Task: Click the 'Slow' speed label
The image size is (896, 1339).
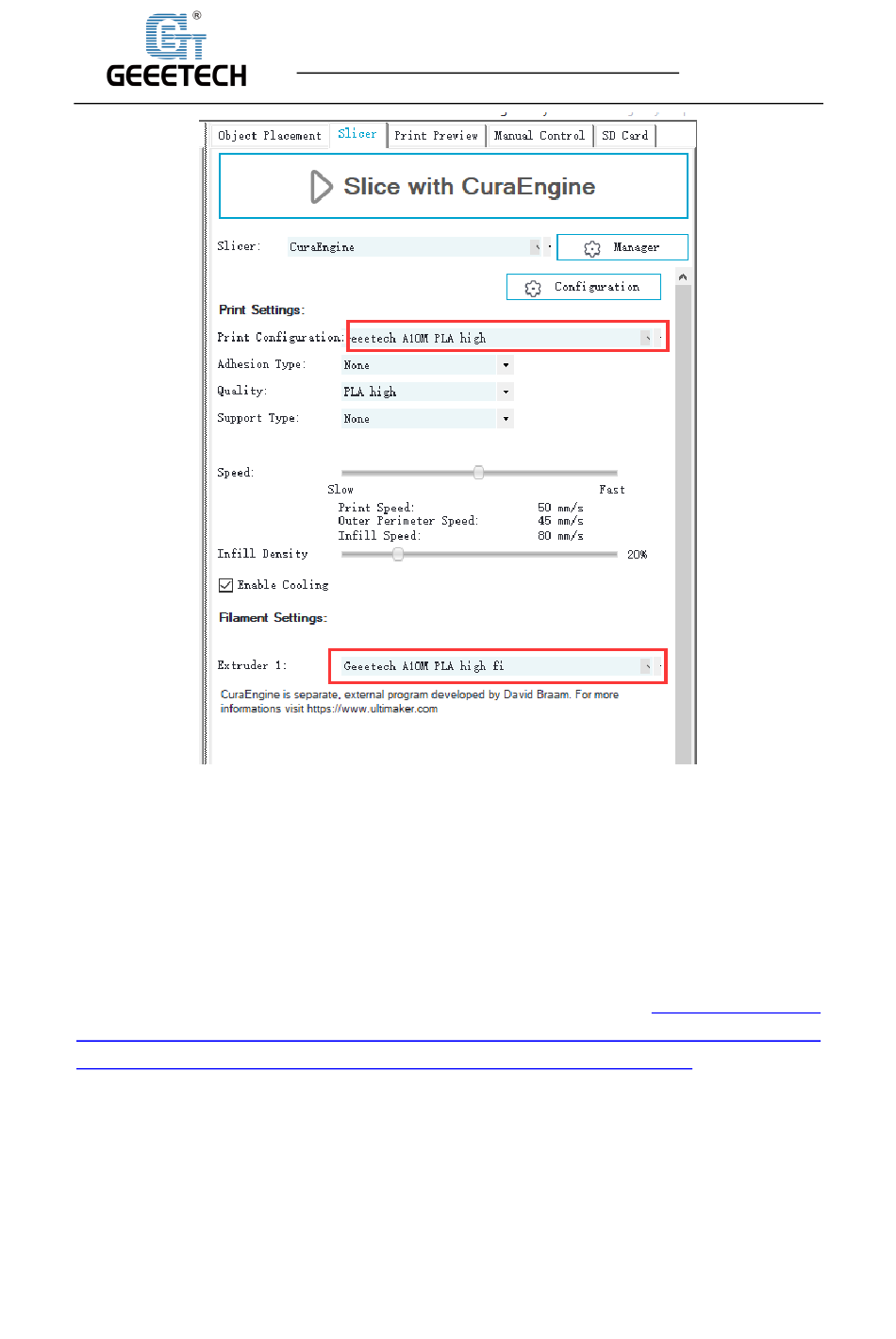Action: 340,490
